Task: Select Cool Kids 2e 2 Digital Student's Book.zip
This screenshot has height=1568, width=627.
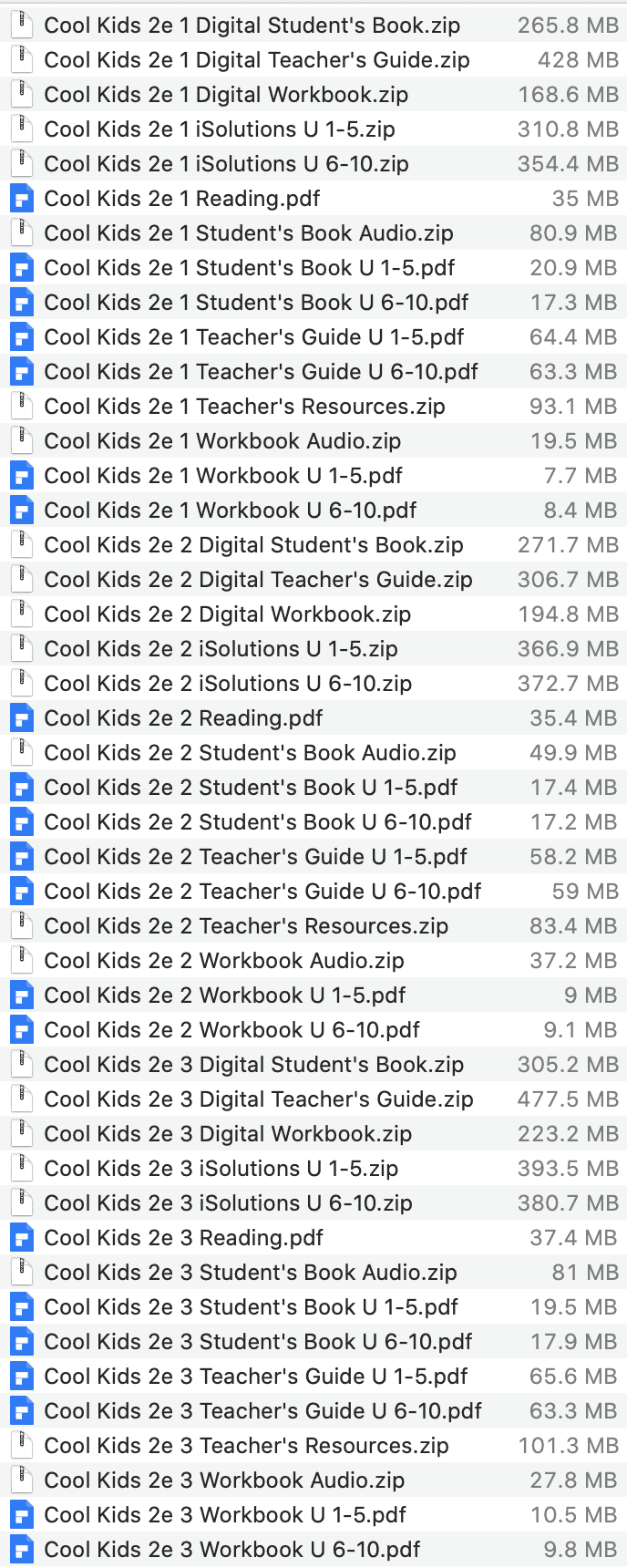Action: pyautogui.click(x=253, y=545)
